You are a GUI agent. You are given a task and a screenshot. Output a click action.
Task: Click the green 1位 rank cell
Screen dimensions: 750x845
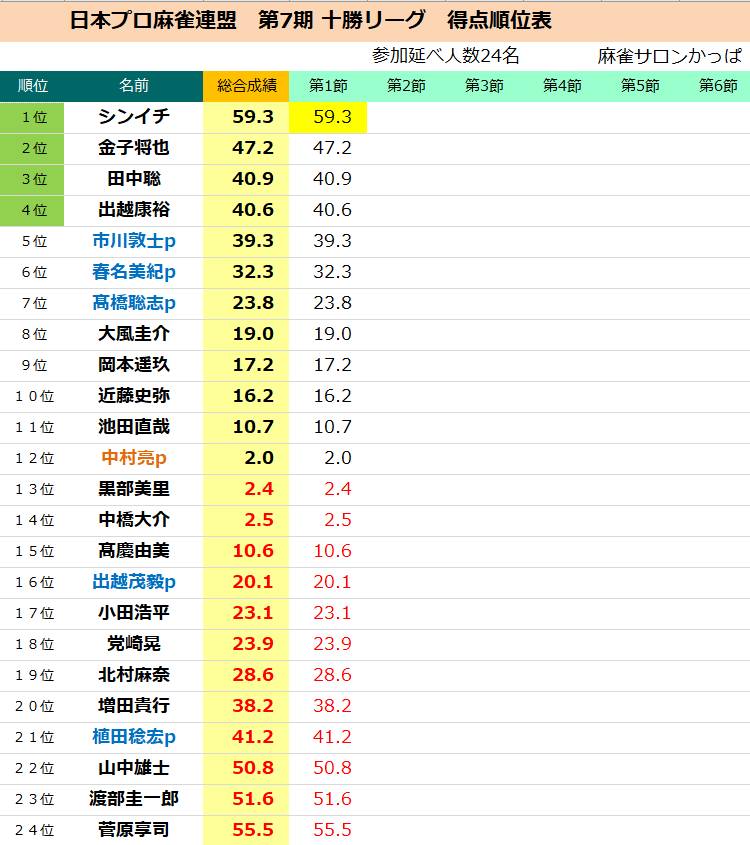click(x=32, y=117)
